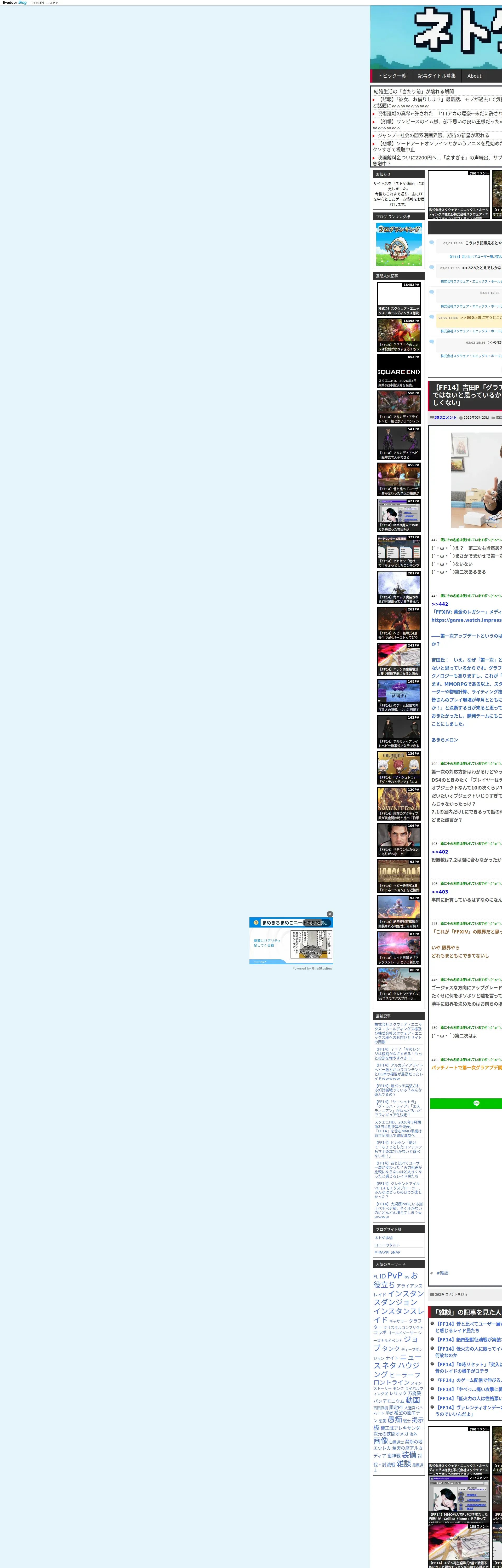Open the MIRAPRI SNAP sidebar link
Viewport: 502px width, 1568px height.
click(x=387, y=1252)
